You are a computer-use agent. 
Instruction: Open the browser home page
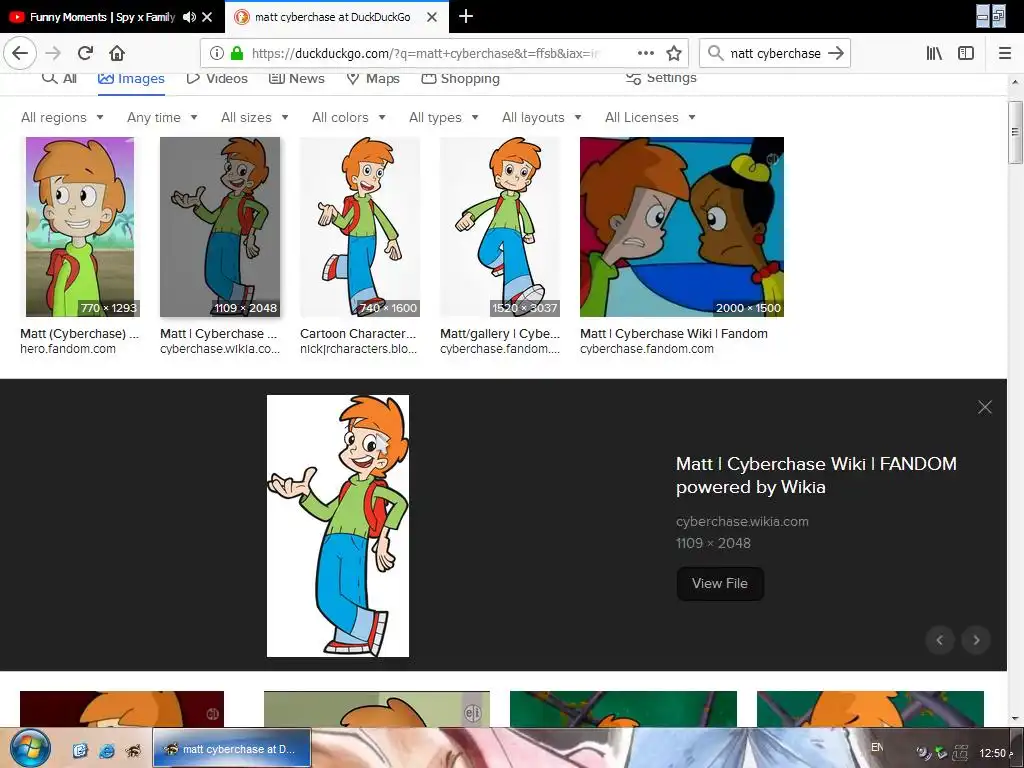point(117,53)
